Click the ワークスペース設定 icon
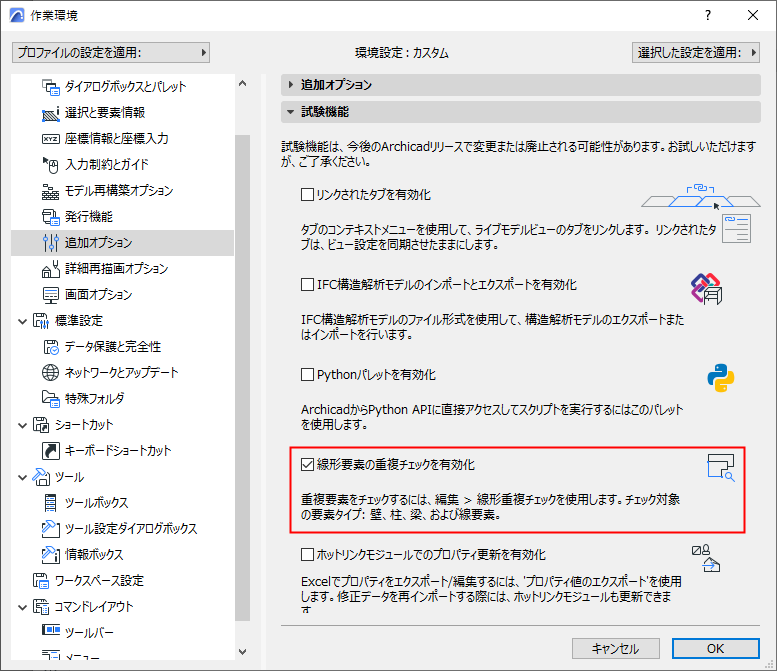Viewport: 777px width, 671px height. pyautogui.click(x=41, y=581)
